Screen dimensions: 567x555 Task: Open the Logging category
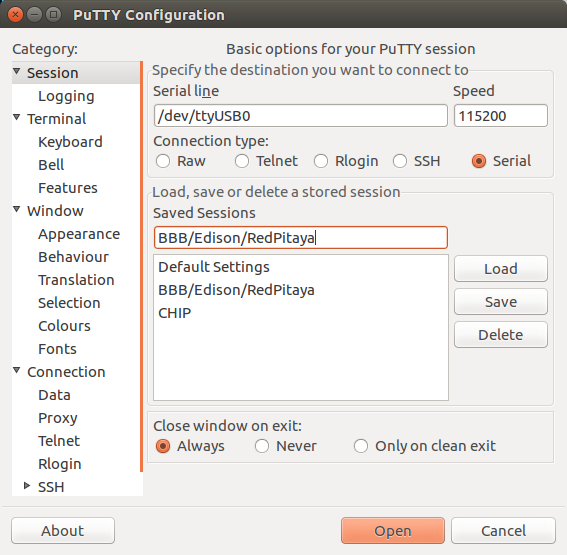67,96
